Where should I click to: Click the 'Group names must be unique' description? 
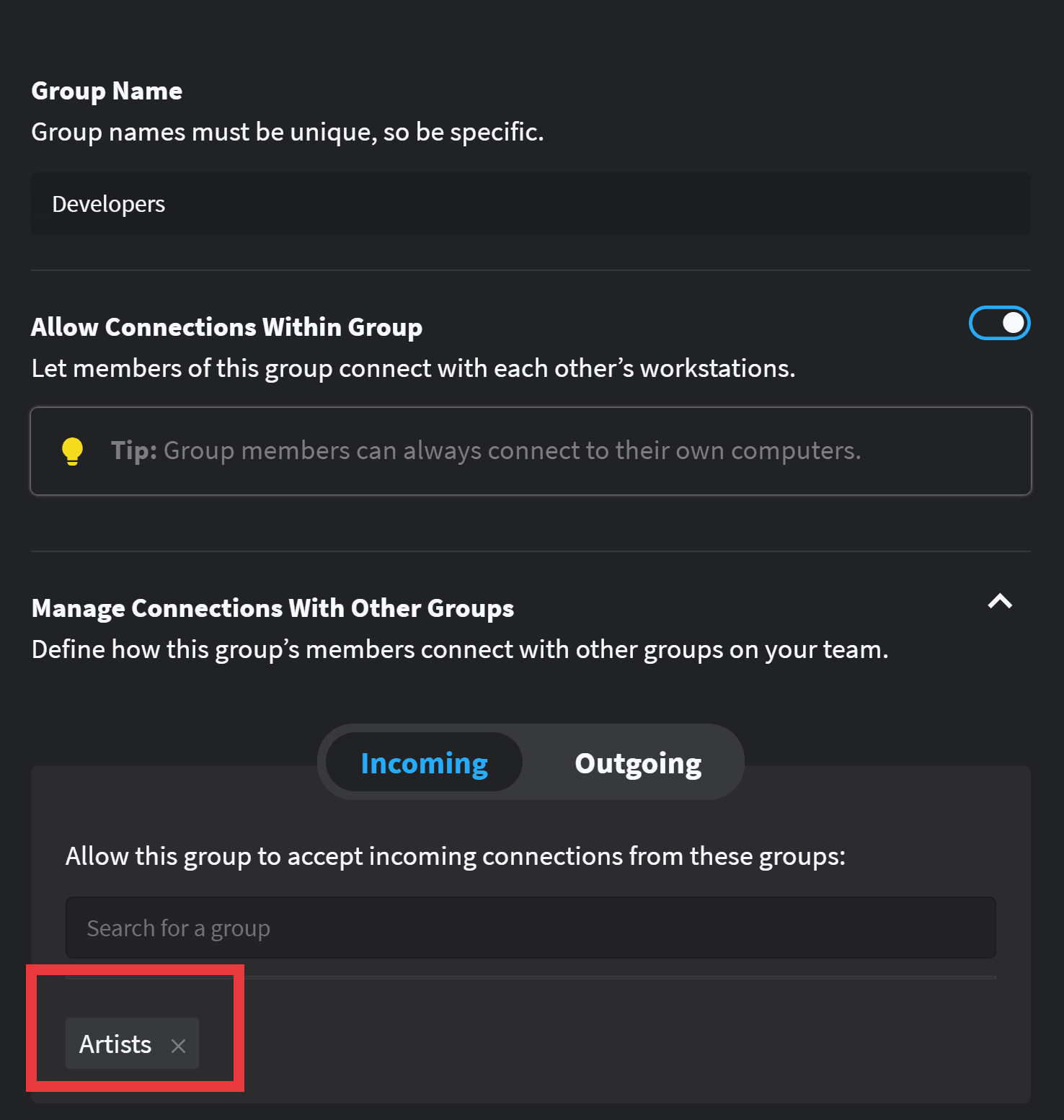287,132
